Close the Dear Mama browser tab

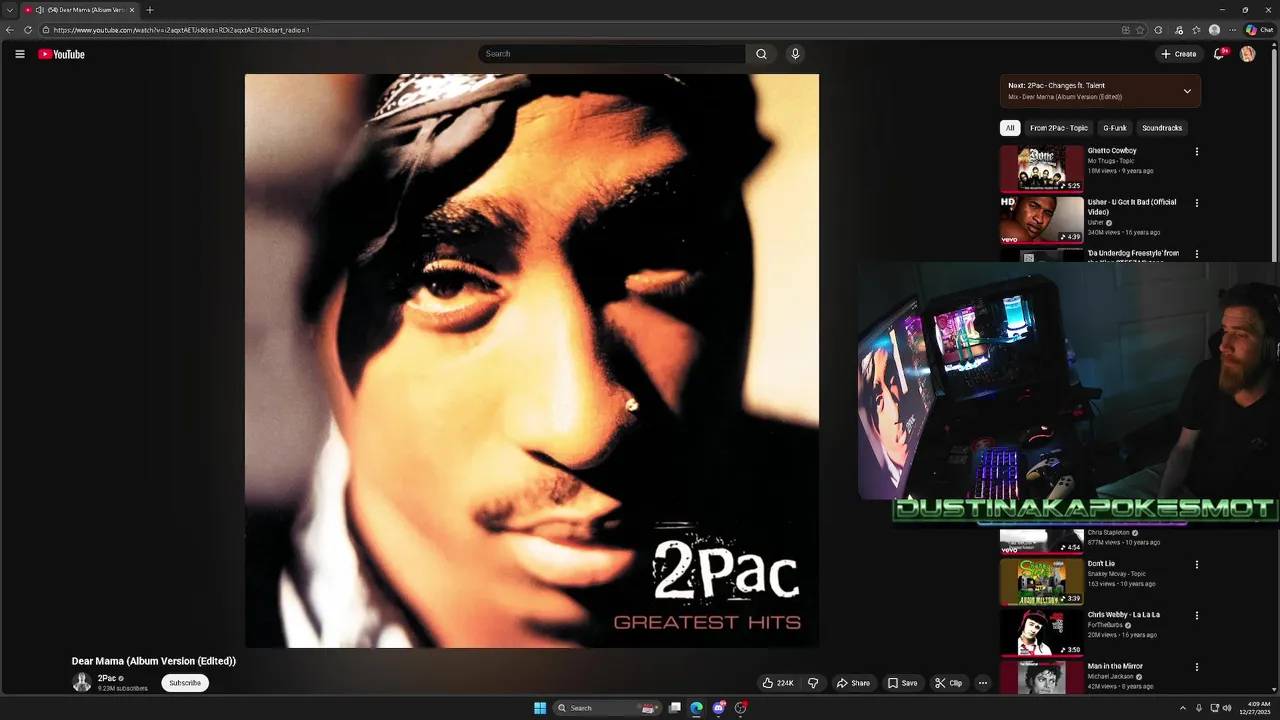click(x=131, y=10)
